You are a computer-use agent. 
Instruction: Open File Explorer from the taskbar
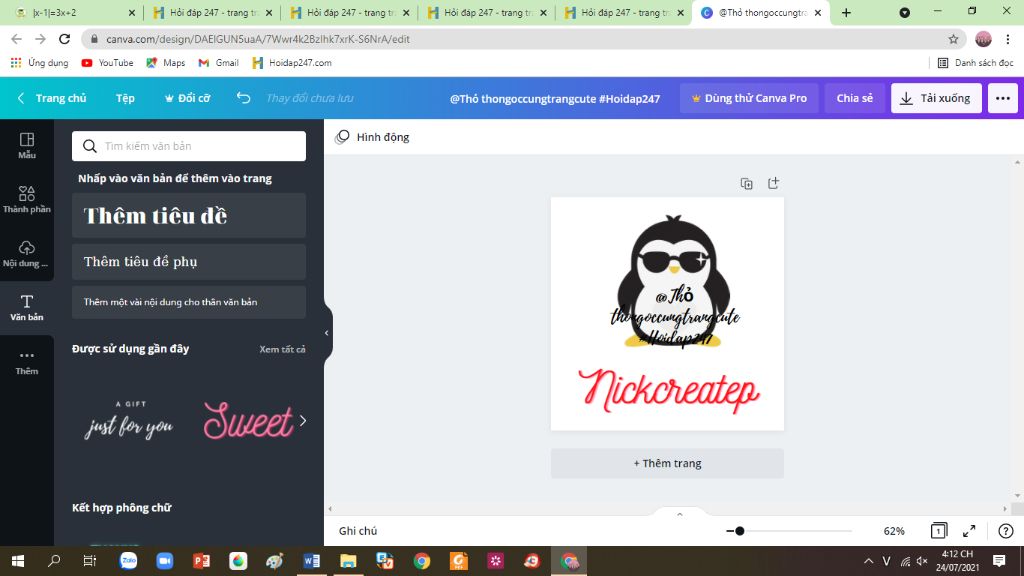tap(348, 561)
